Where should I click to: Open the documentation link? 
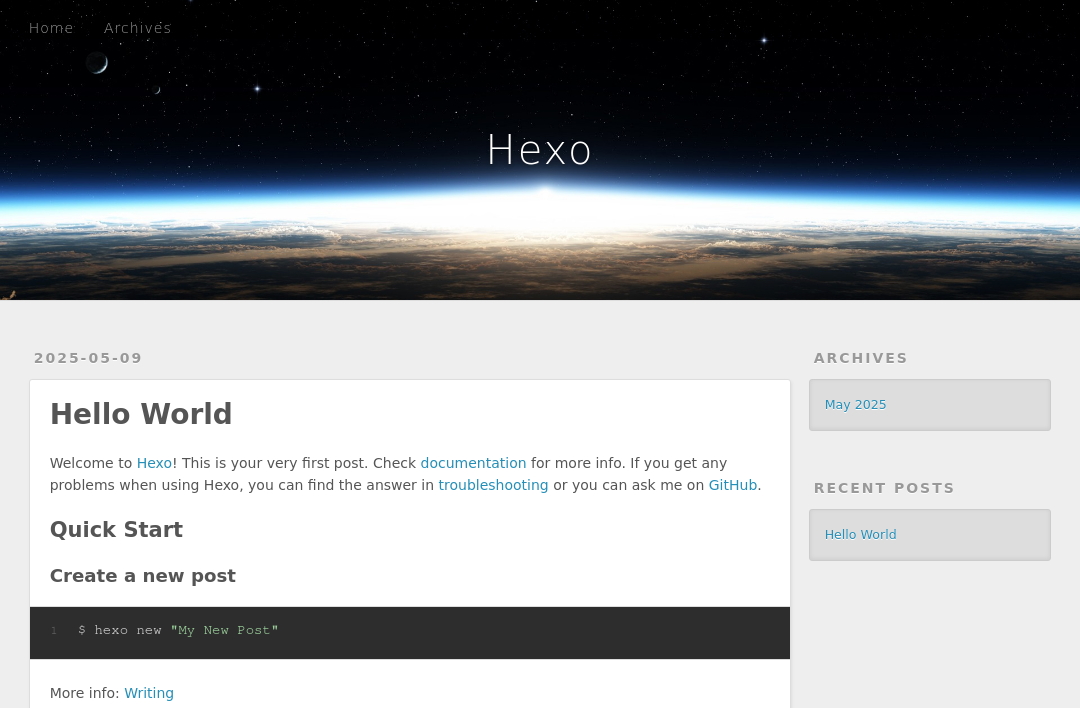473,463
